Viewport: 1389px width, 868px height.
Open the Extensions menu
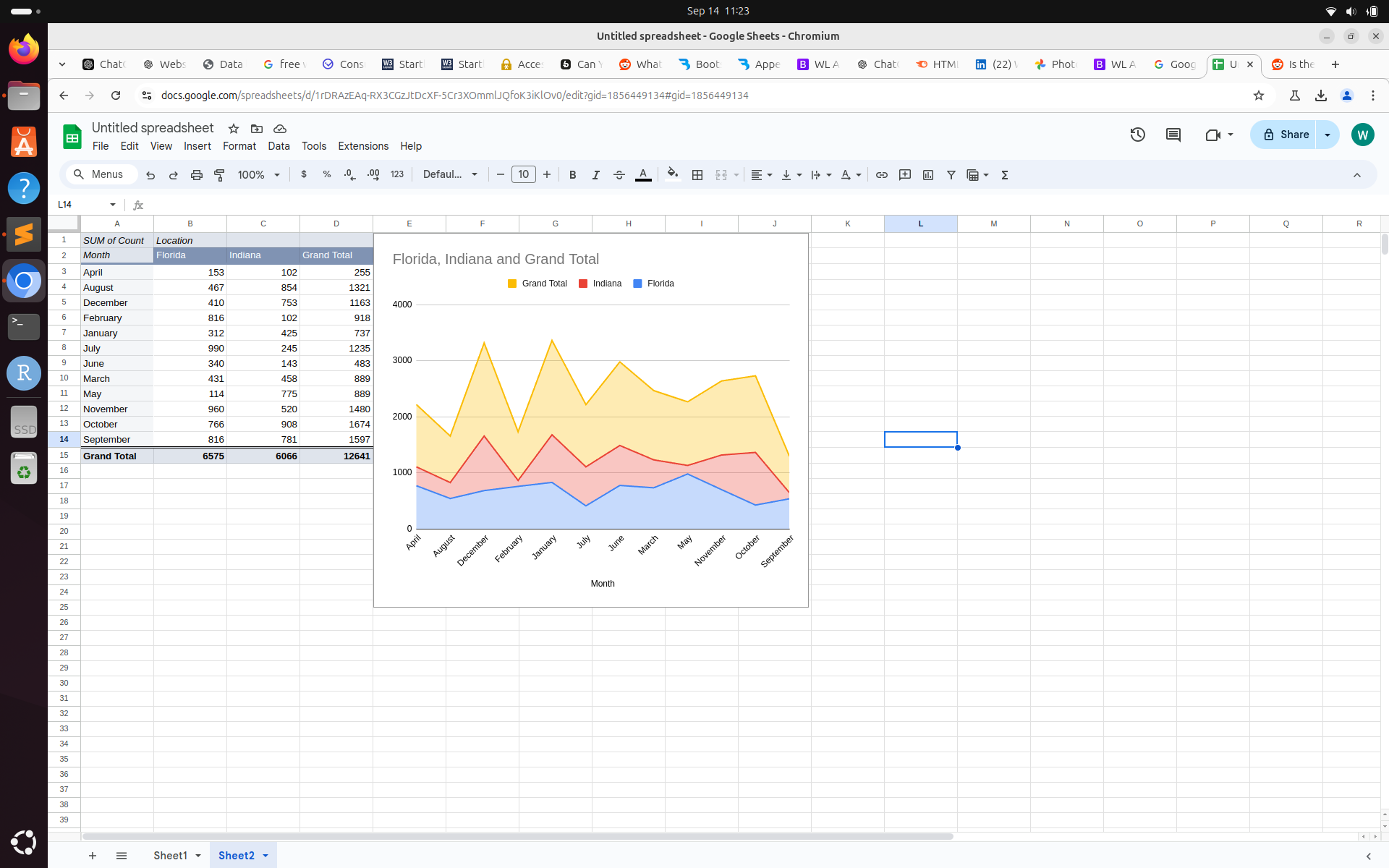(x=362, y=146)
